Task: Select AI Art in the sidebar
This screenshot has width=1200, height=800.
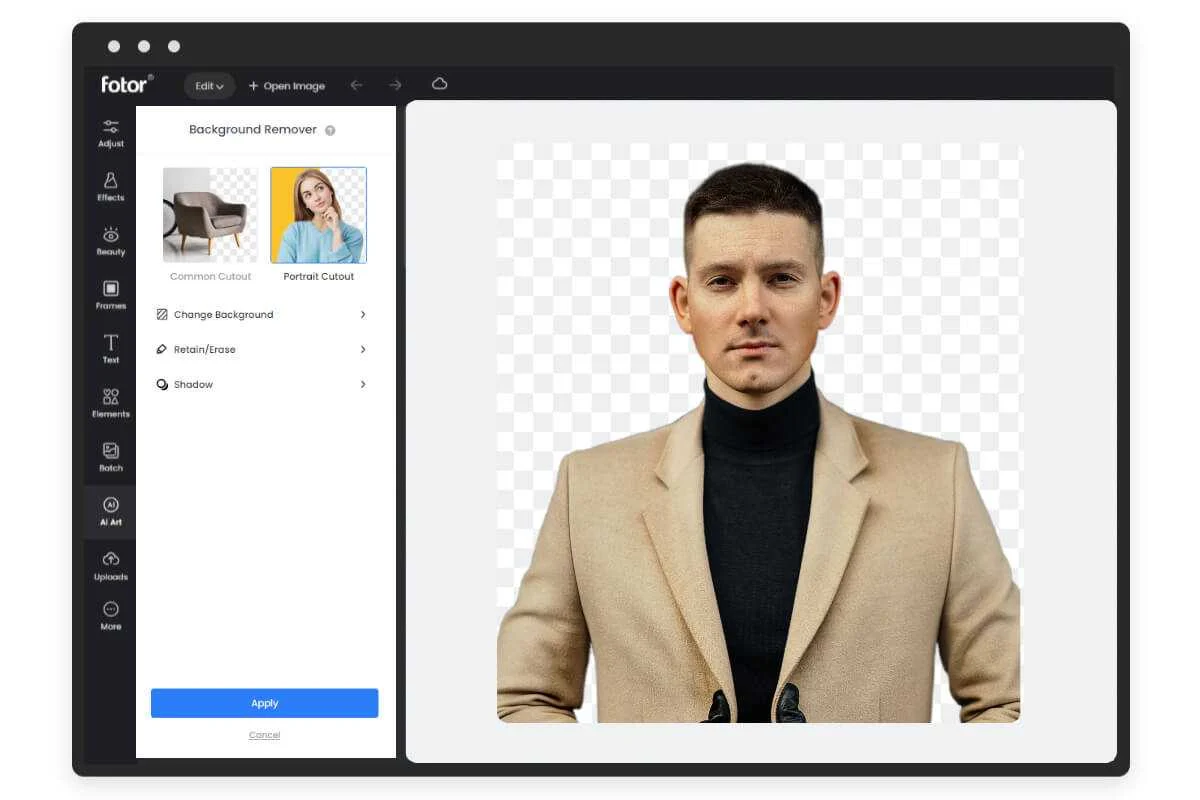Action: tap(110, 511)
